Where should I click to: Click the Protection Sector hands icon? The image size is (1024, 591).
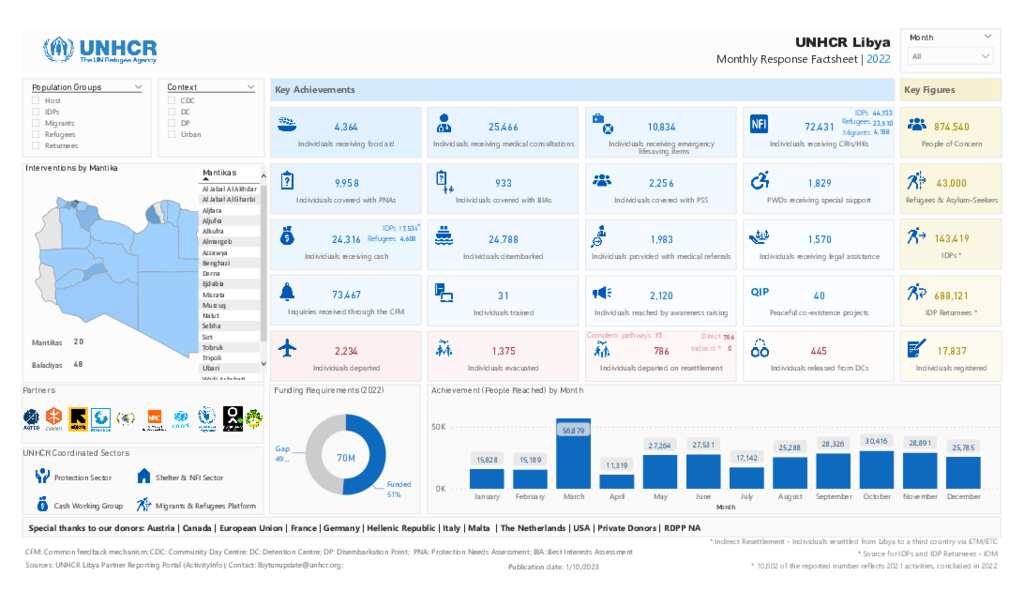coord(42,475)
